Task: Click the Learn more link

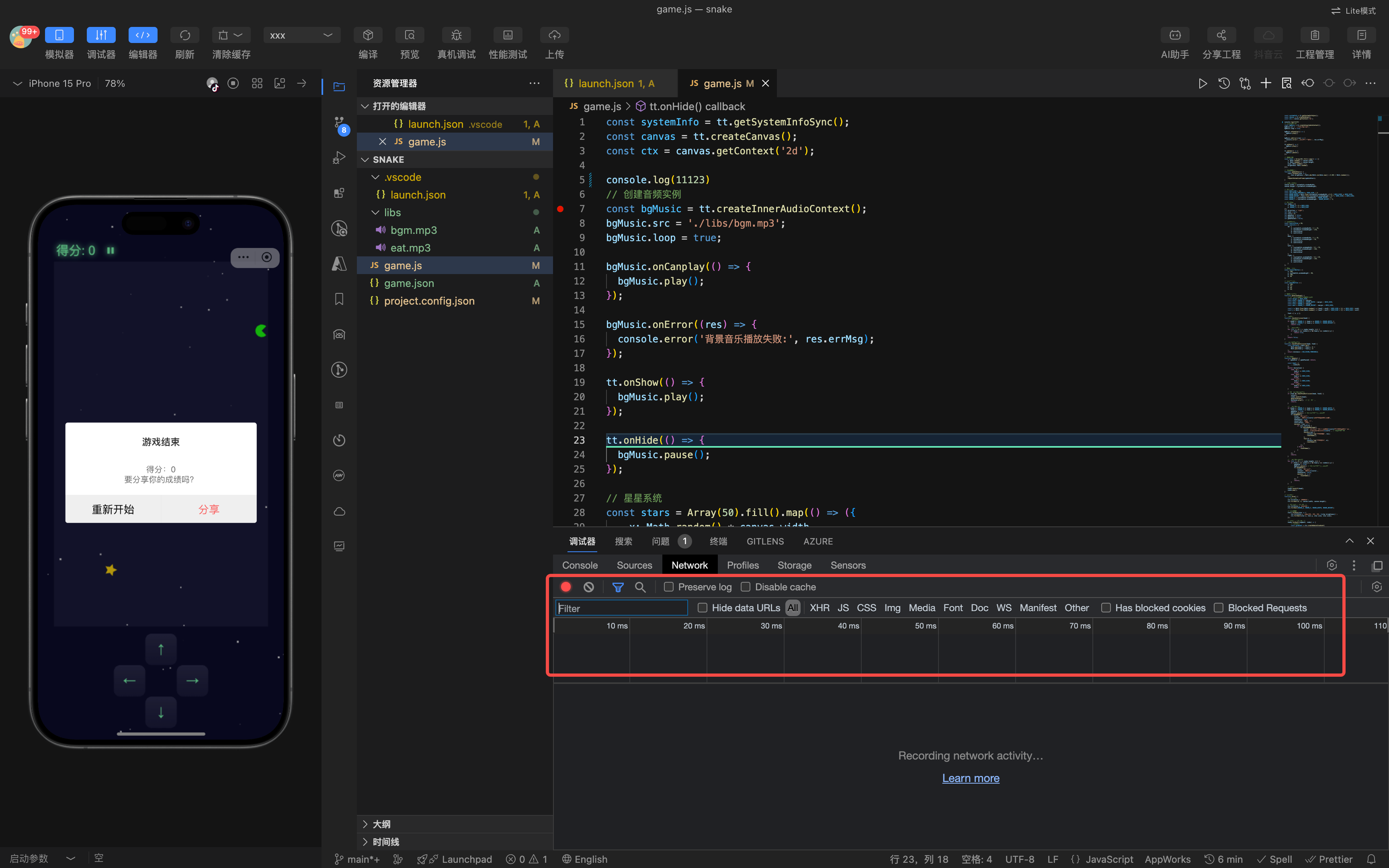Action: click(971, 778)
